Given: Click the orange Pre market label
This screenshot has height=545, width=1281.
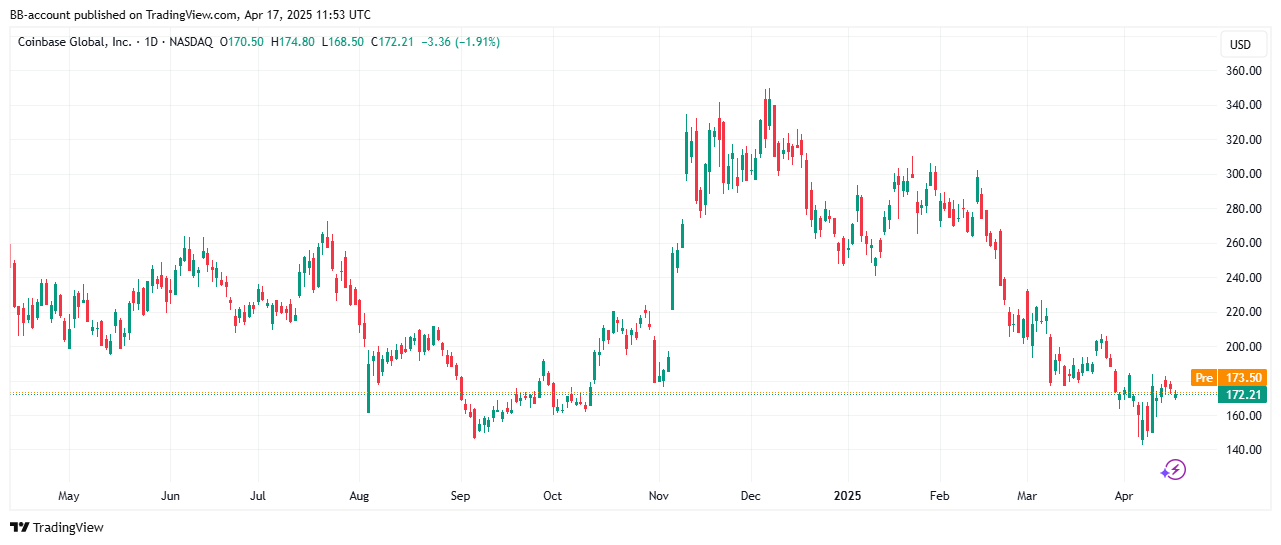Looking at the screenshot, I should click(x=1204, y=378).
